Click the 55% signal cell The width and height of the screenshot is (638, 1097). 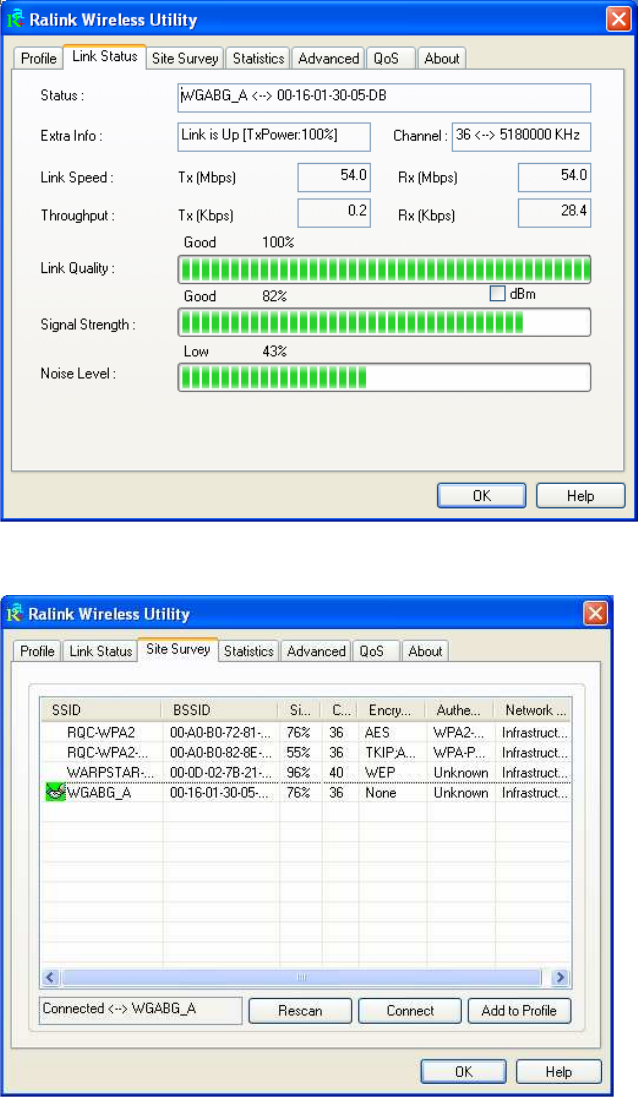299,753
